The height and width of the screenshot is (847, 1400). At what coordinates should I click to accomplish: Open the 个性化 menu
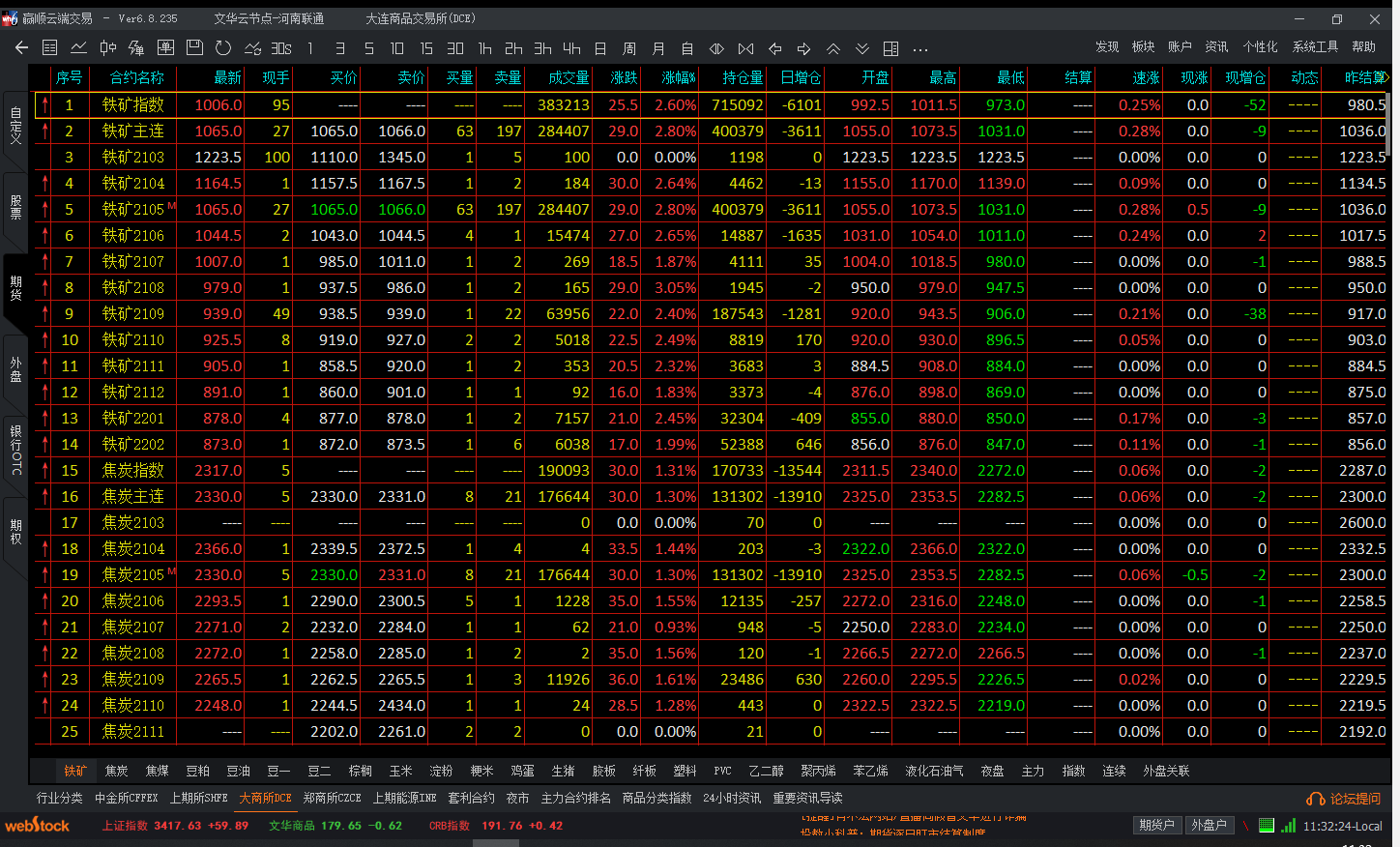click(1260, 46)
